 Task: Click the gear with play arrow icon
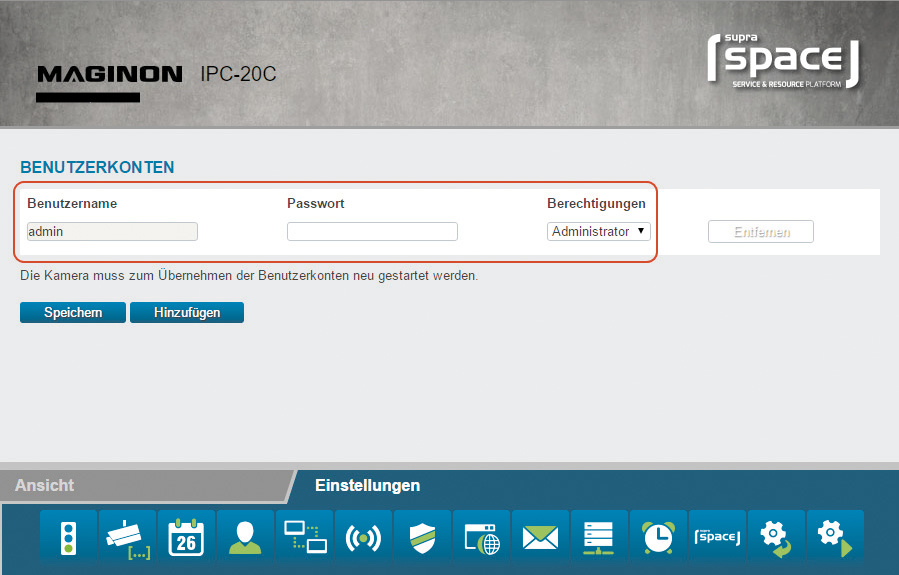coord(836,537)
